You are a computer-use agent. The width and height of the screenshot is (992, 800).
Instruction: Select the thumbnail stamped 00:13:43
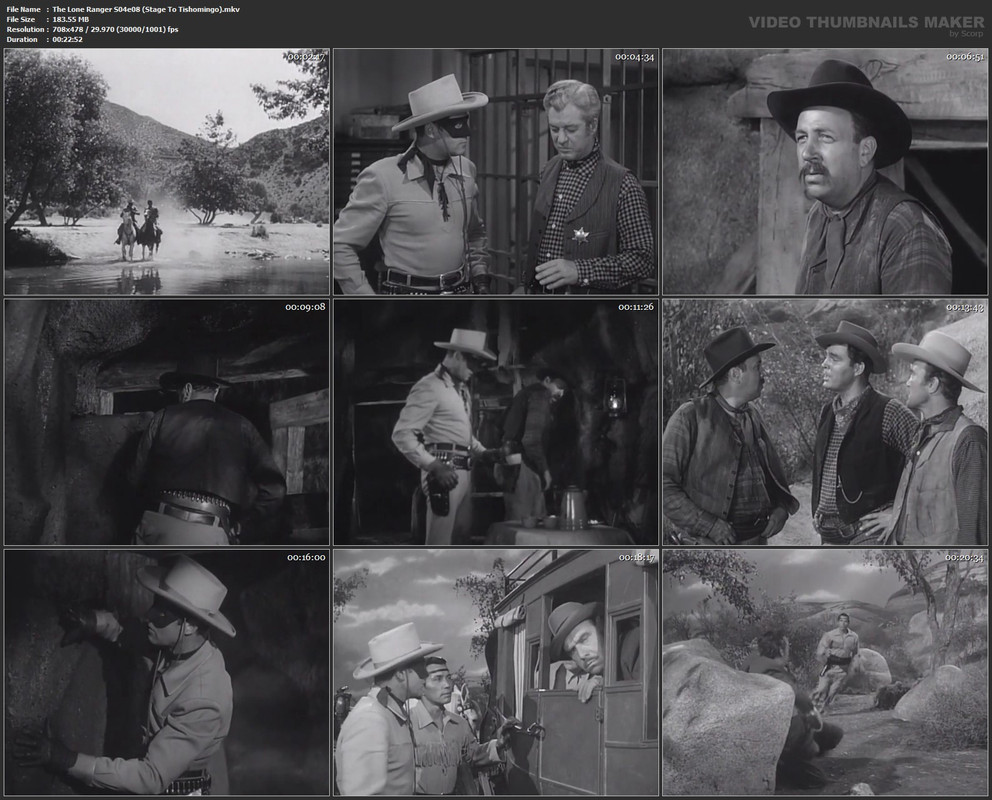click(825, 422)
